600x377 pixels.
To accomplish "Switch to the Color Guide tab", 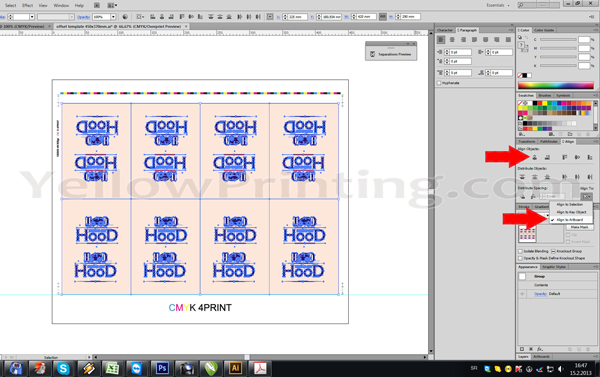I will pos(544,30).
